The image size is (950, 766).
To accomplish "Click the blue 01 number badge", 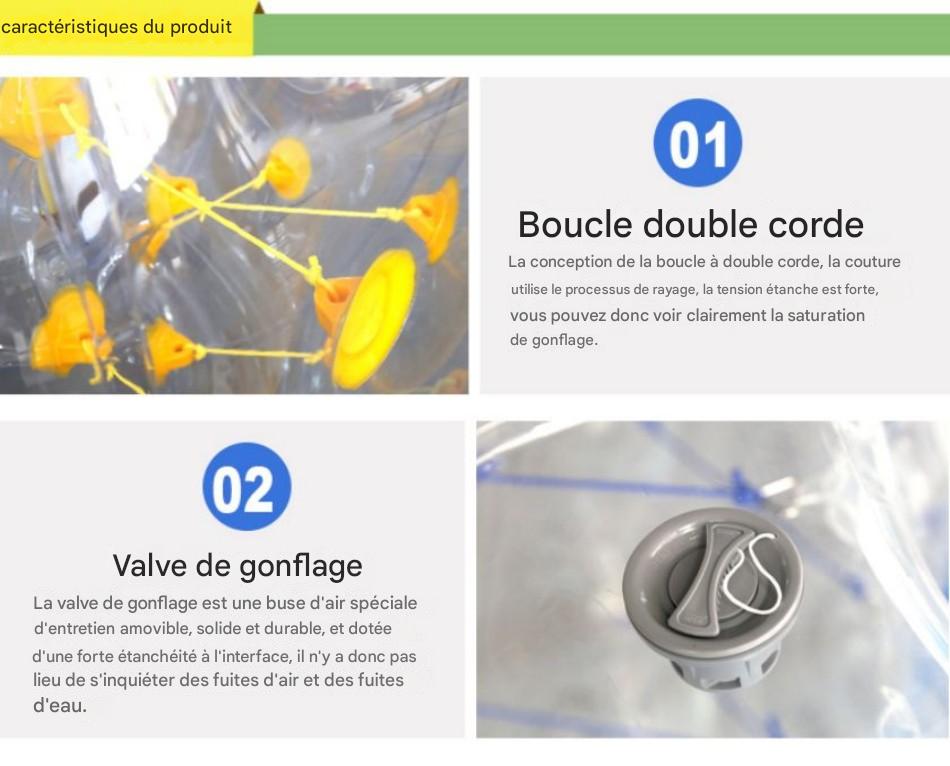I will 697,142.
